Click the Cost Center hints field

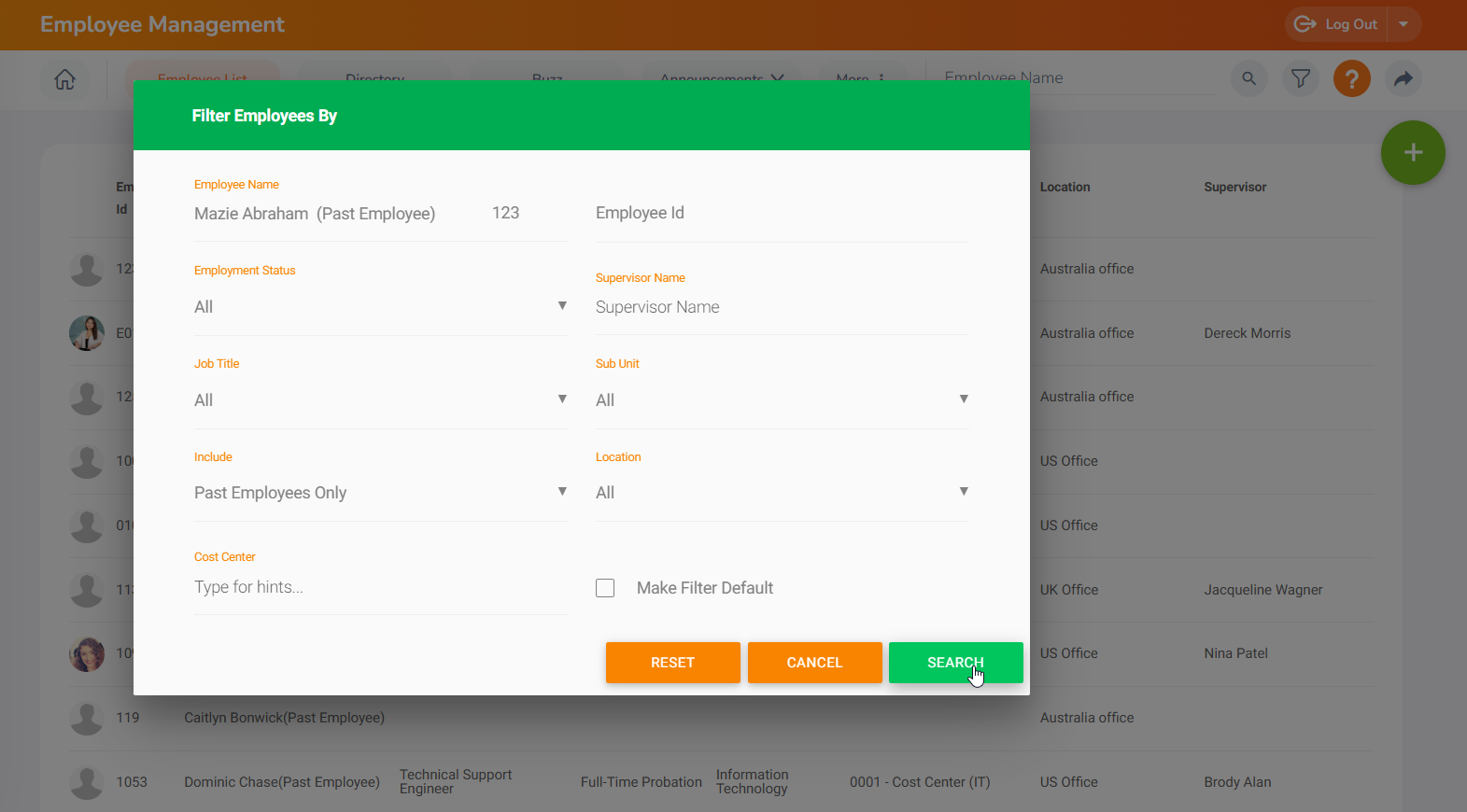[x=381, y=587]
